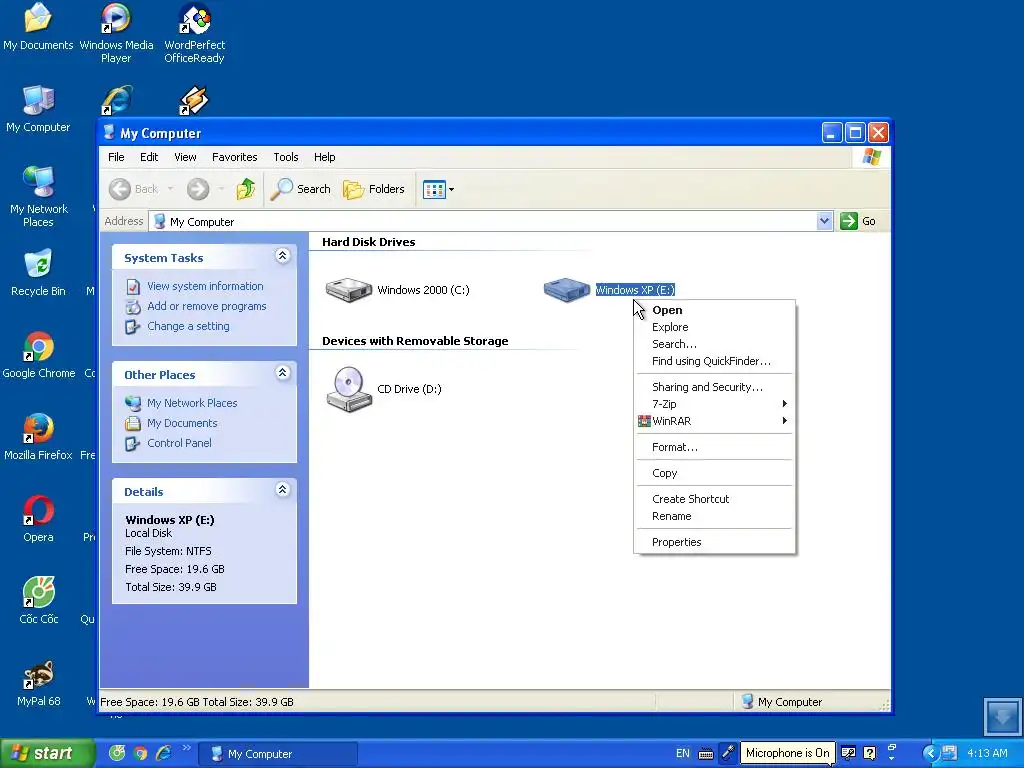Go up one folder level
The image size is (1024, 768).
(246, 189)
